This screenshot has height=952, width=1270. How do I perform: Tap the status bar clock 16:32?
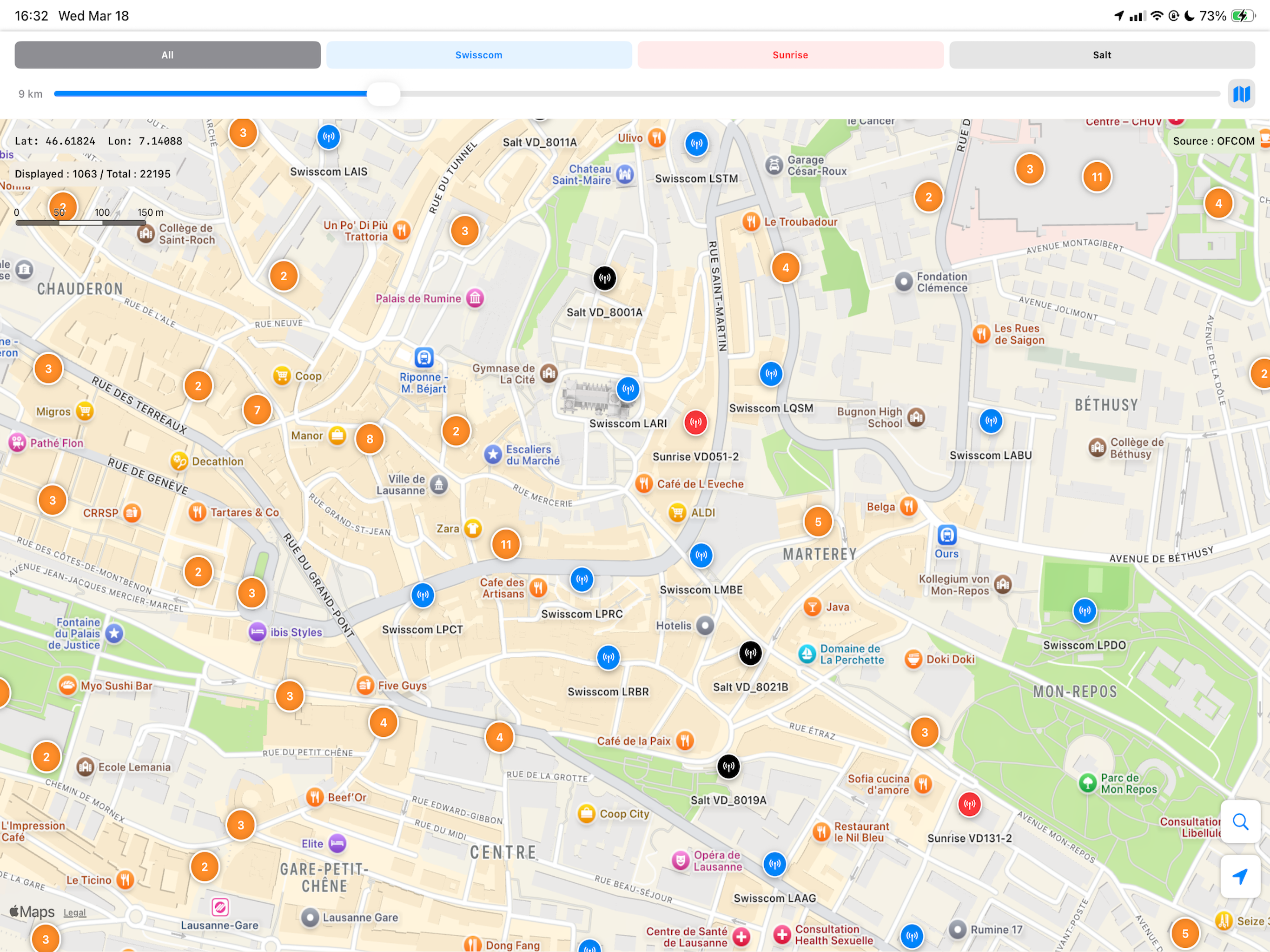pyautogui.click(x=32, y=15)
